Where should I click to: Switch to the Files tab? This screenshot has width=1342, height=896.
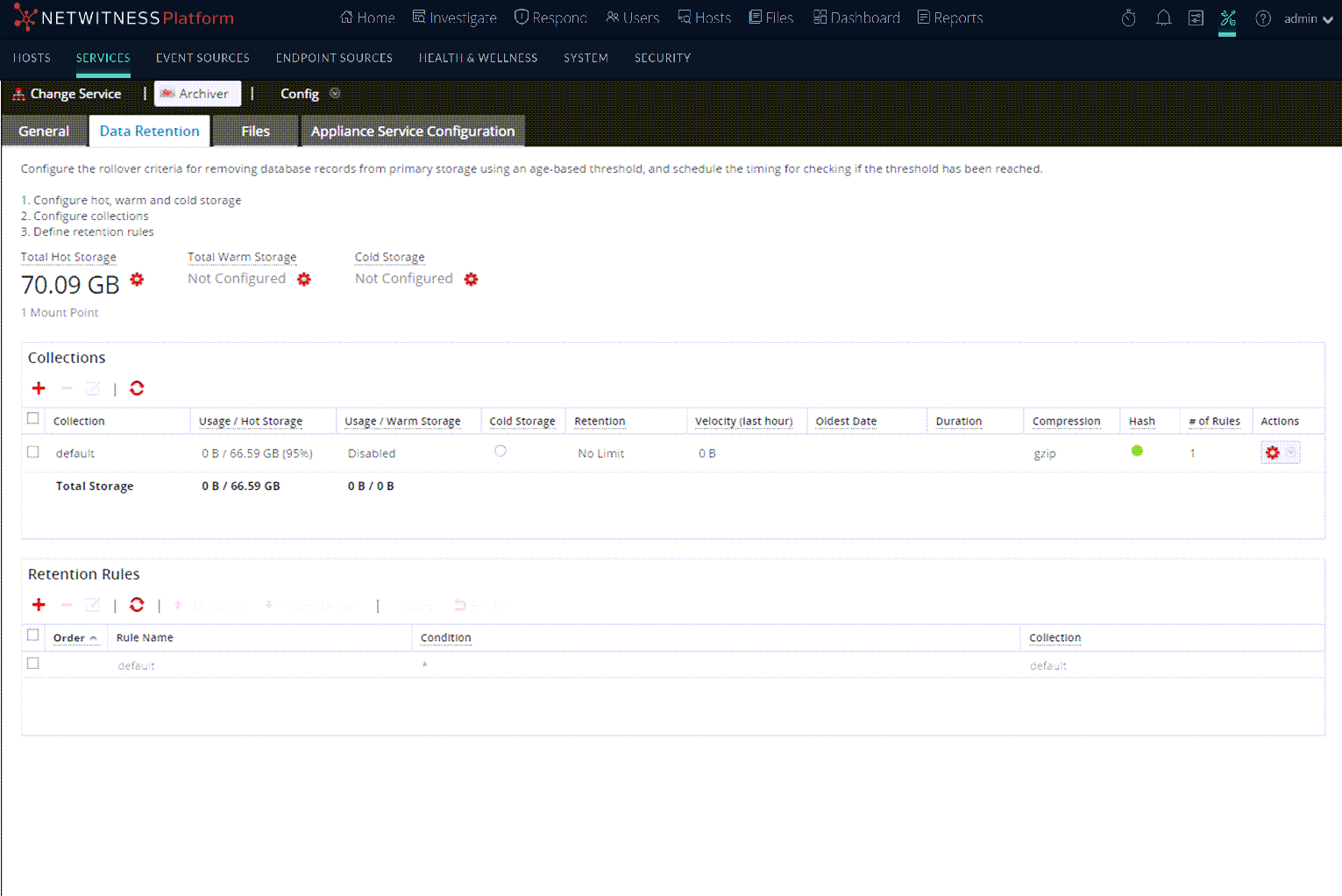255,132
